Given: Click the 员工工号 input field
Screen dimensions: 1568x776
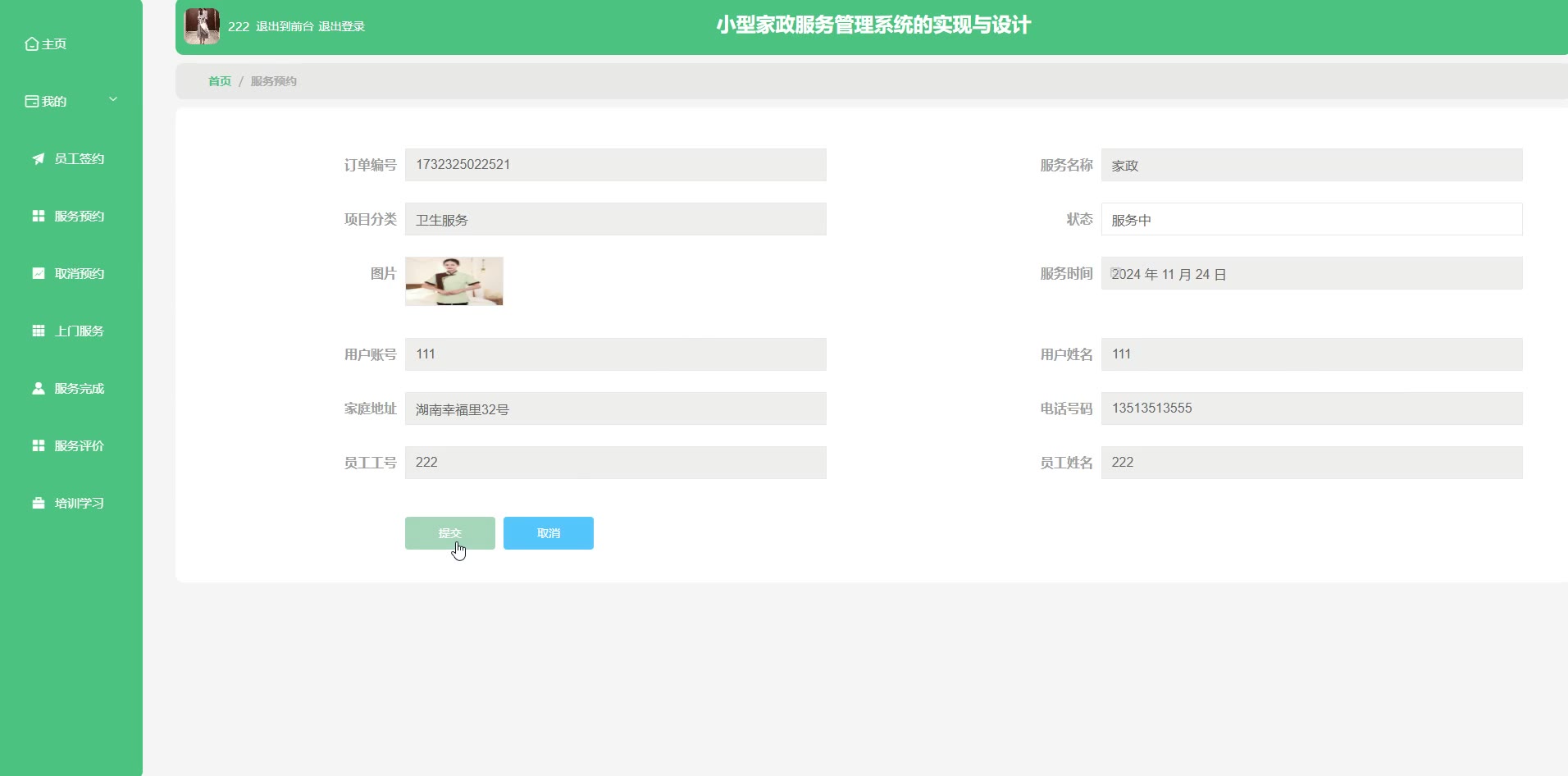Looking at the screenshot, I should click(616, 463).
